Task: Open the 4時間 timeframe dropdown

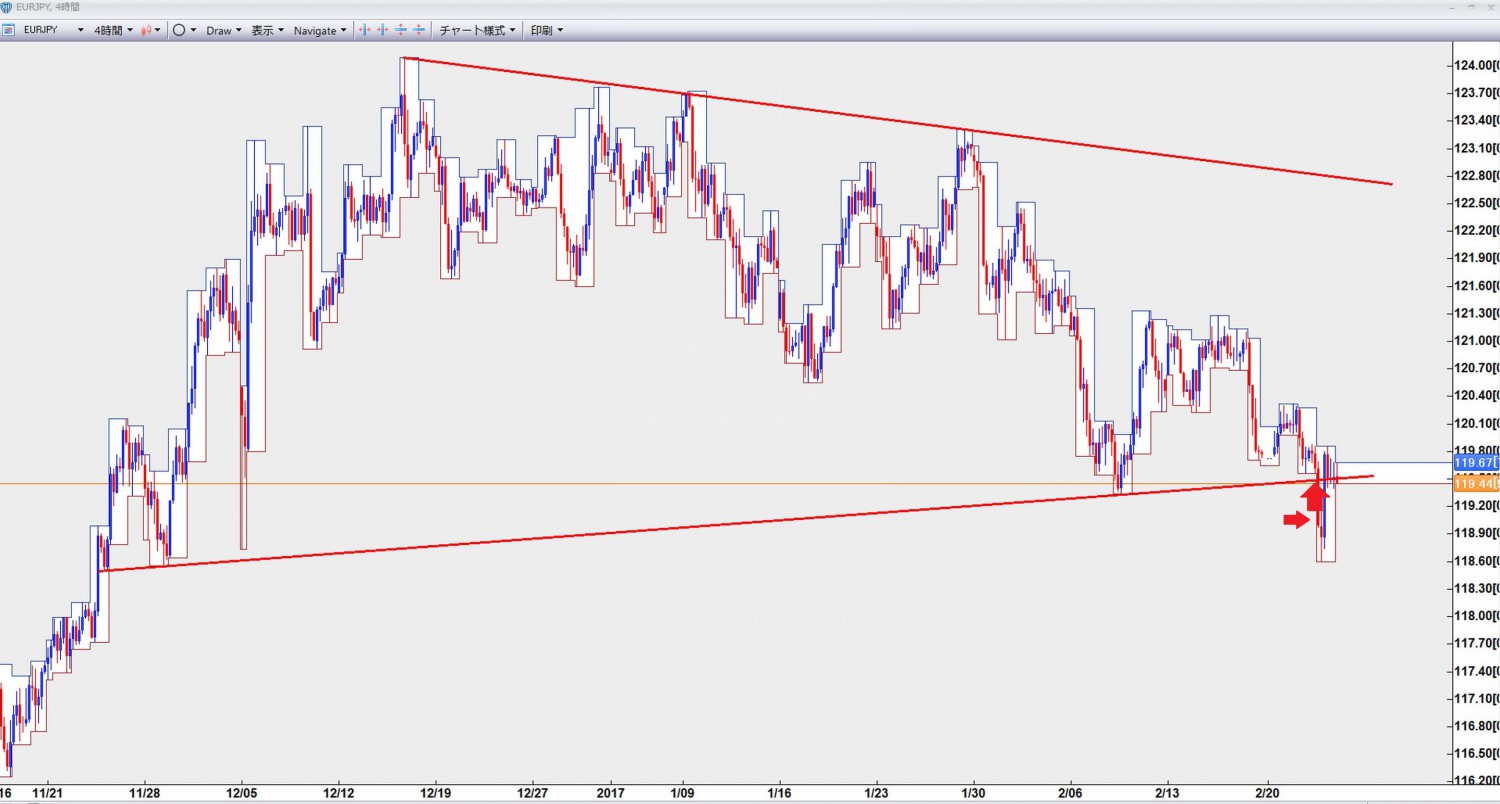Action: pos(113,30)
